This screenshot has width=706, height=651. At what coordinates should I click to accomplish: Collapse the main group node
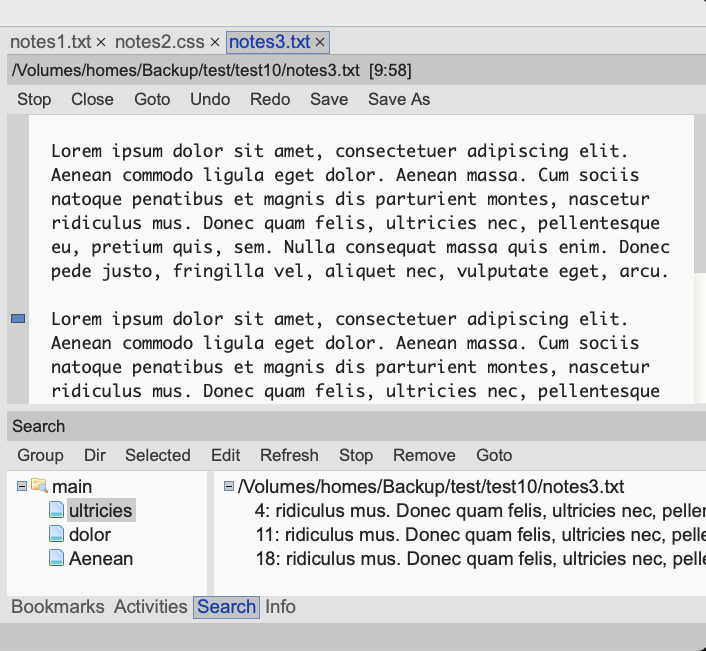pyautogui.click(x=22, y=486)
